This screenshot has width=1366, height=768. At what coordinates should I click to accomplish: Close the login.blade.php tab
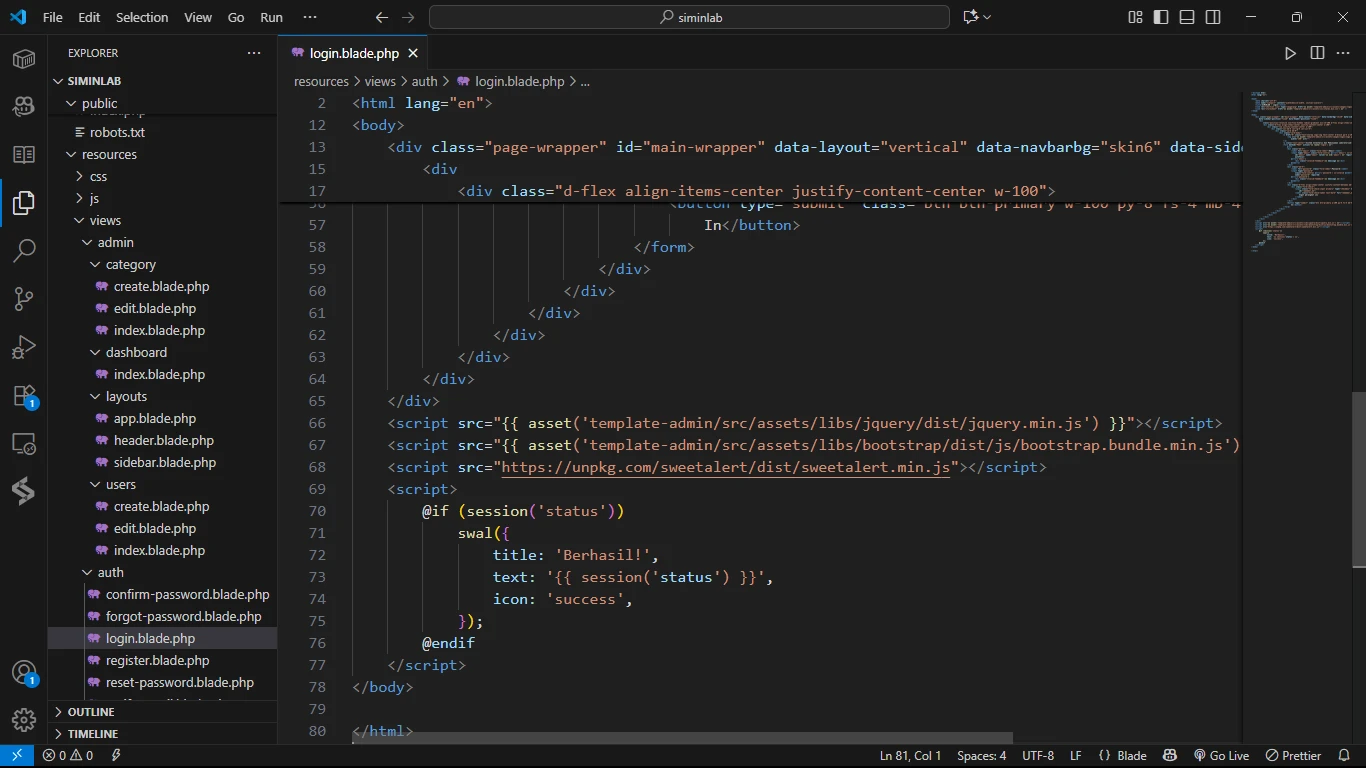pyautogui.click(x=413, y=53)
